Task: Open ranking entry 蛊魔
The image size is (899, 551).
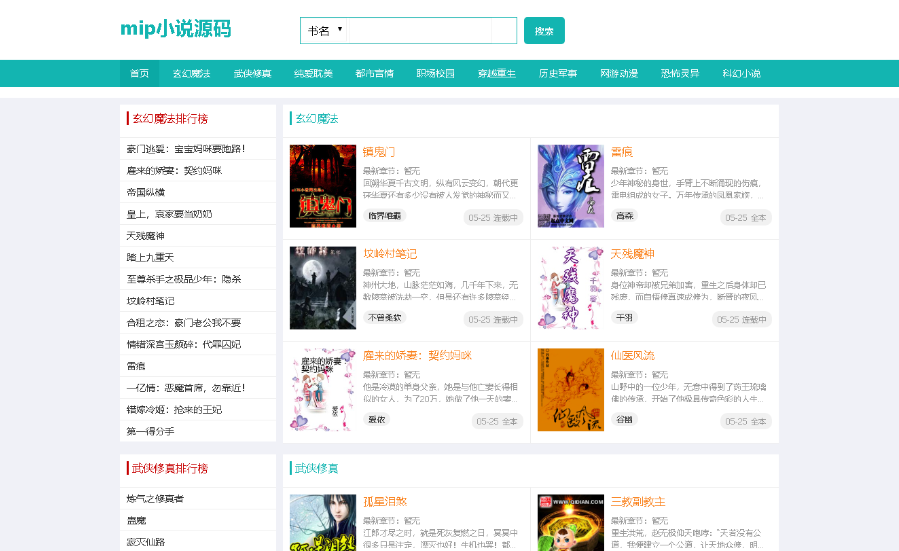Action: (x=136, y=521)
